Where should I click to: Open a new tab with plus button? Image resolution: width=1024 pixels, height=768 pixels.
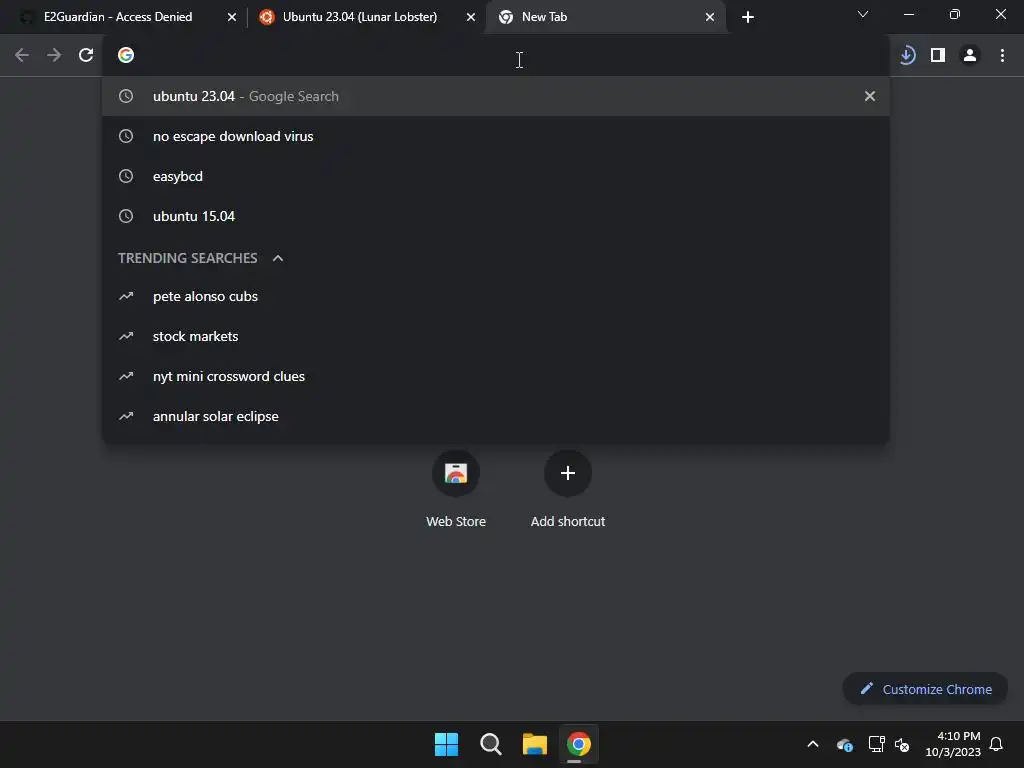click(748, 17)
